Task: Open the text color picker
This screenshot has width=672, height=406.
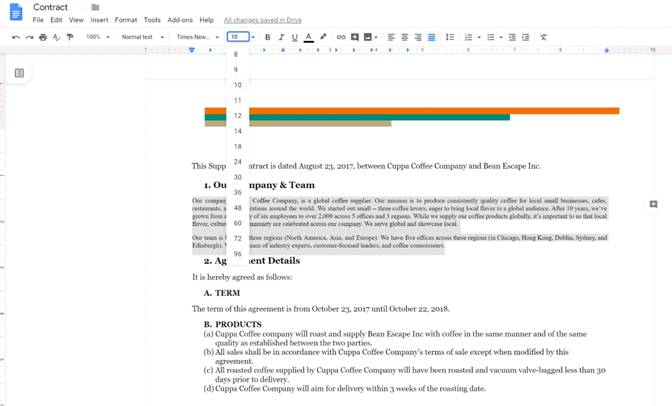Action: pos(309,37)
